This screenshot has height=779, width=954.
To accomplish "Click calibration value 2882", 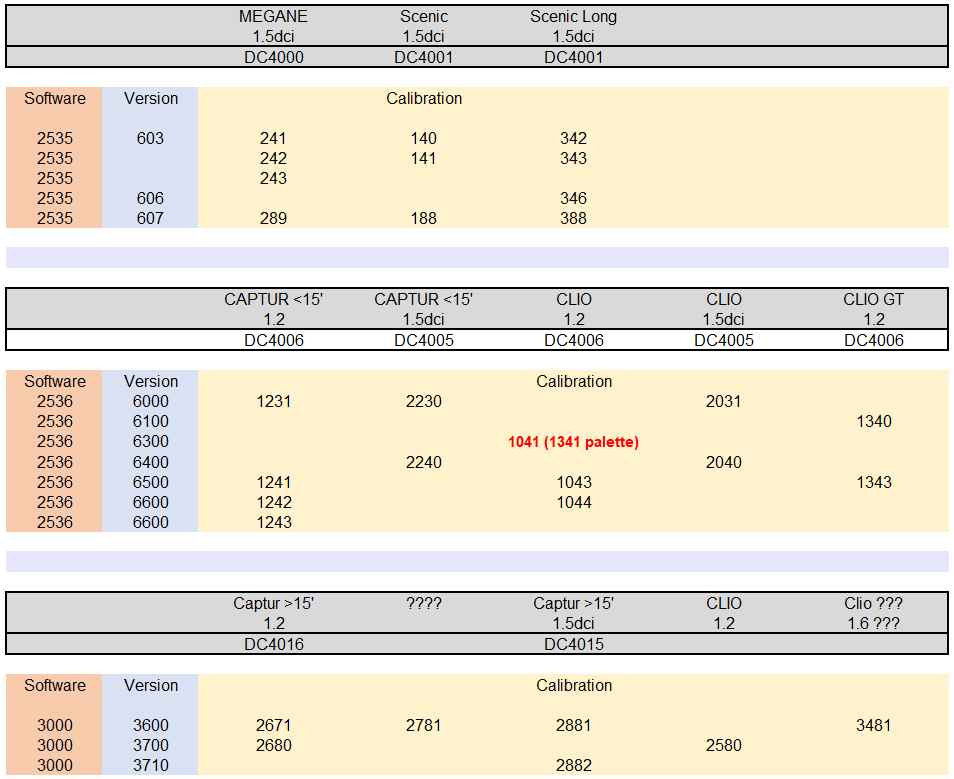I will 574,766.
